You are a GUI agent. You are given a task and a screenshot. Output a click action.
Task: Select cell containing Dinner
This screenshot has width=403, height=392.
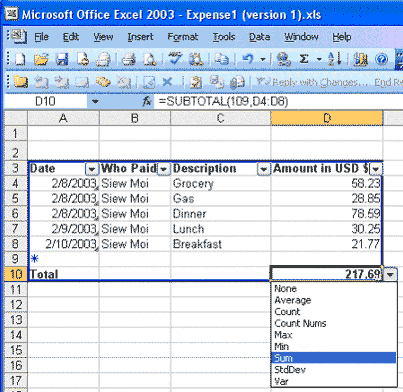coord(221,214)
